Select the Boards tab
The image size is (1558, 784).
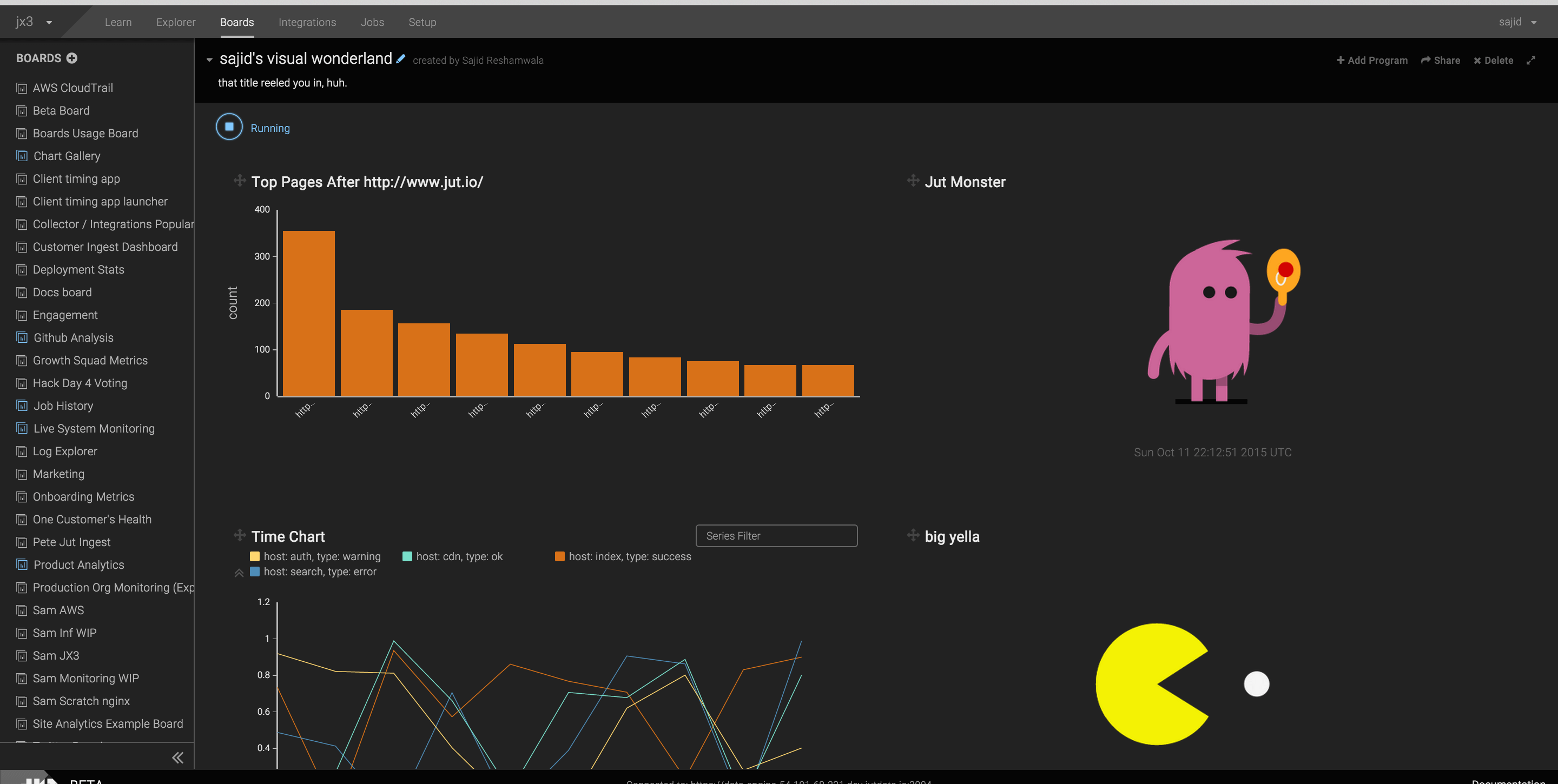237,22
